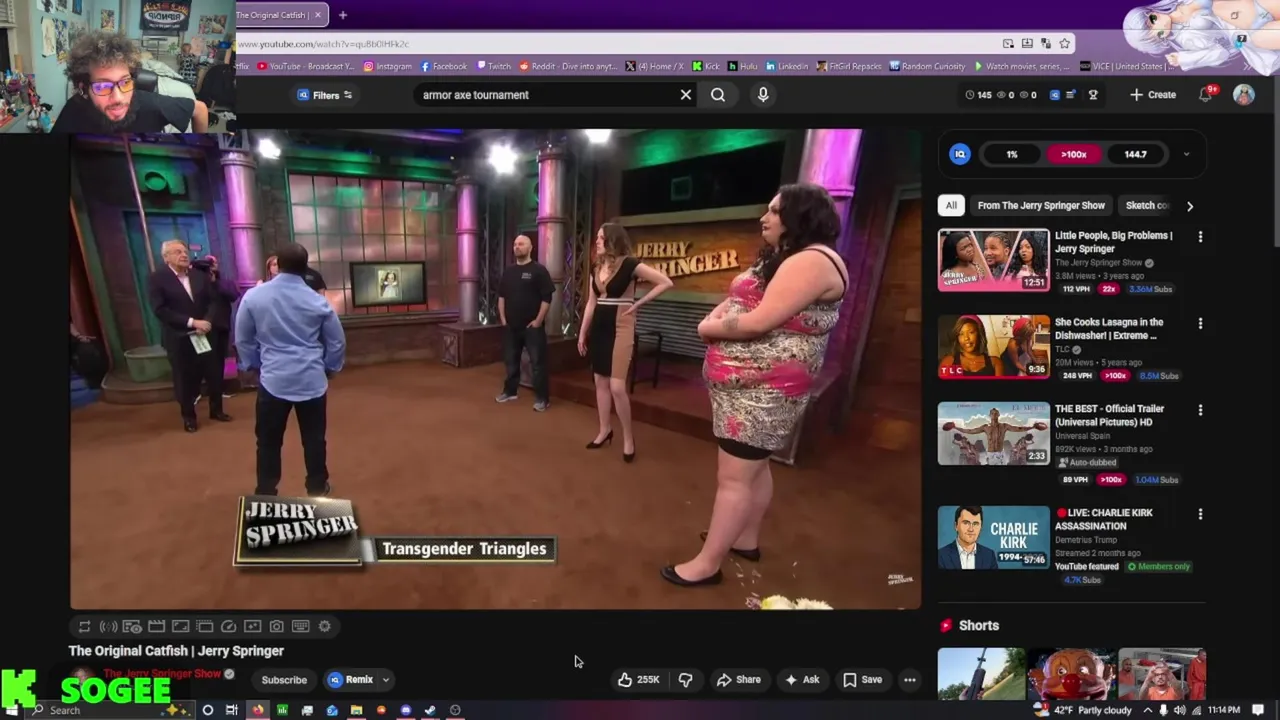Image resolution: width=1280 pixels, height=720 pixels.
Task: Open the Facebook bookmark
Action: (444, 66)
